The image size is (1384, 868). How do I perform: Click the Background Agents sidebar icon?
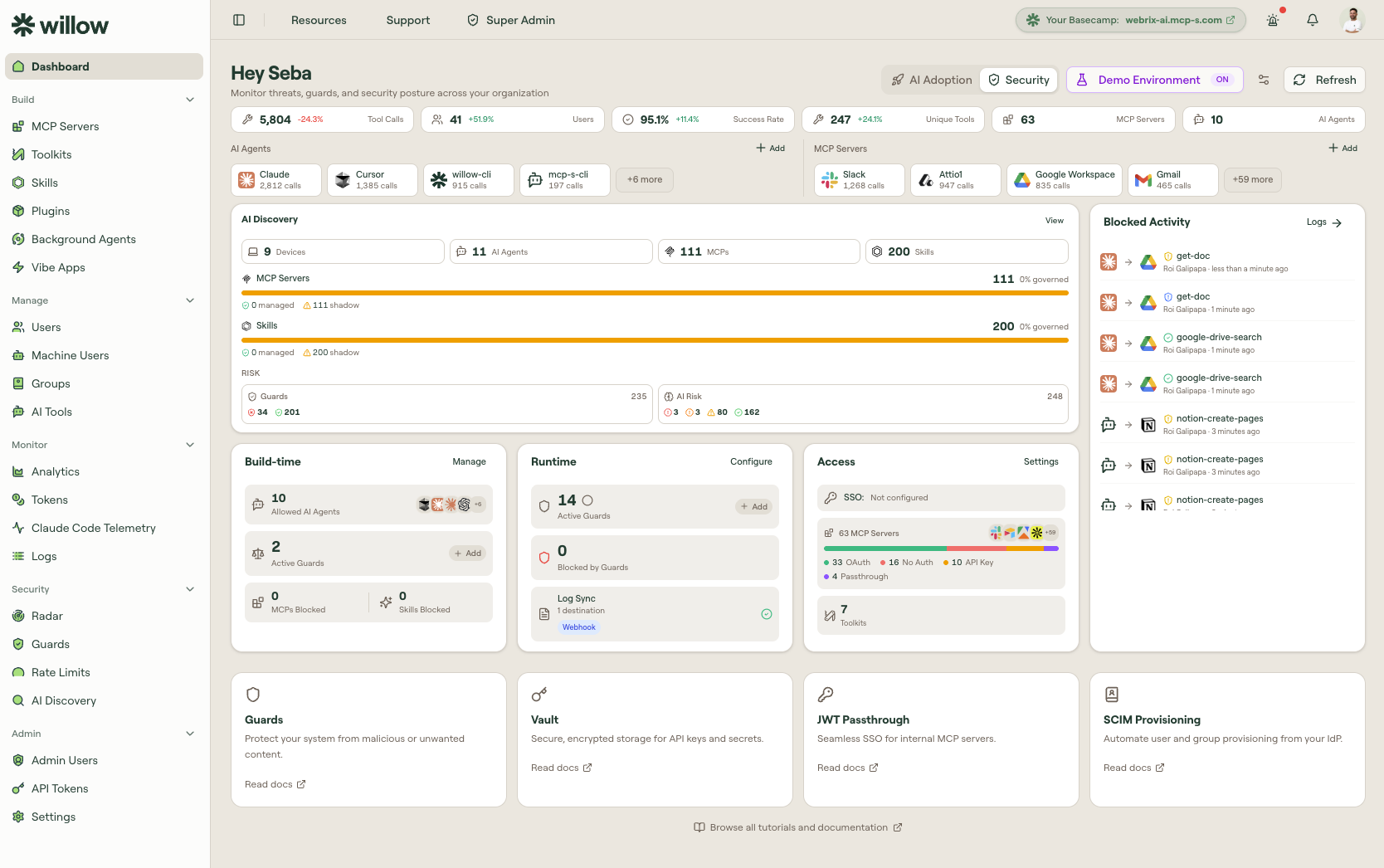[x=18, y=239]
